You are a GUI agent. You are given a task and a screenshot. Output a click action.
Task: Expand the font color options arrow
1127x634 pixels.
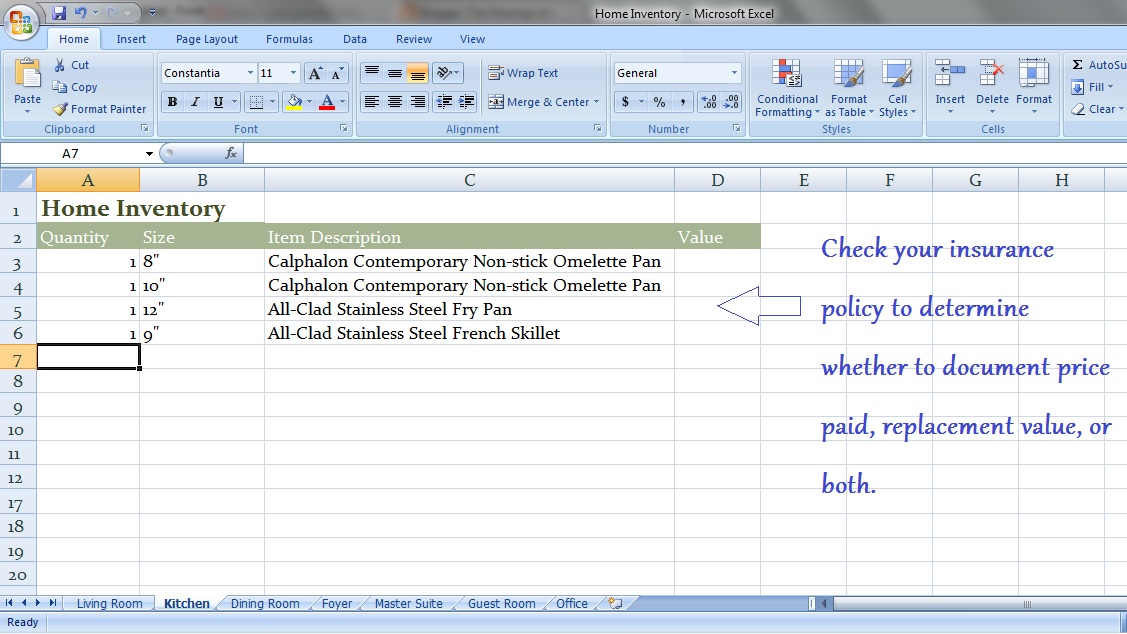pos(342,102)
